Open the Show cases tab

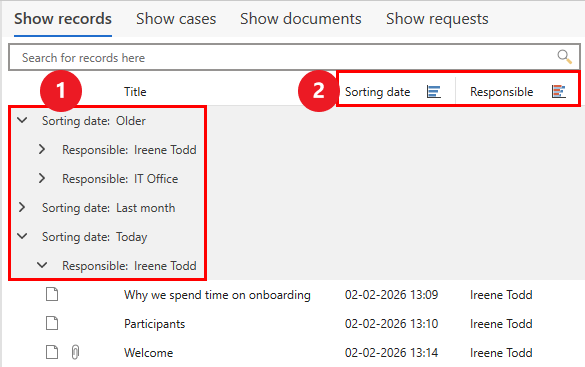(x=176, y=19)
